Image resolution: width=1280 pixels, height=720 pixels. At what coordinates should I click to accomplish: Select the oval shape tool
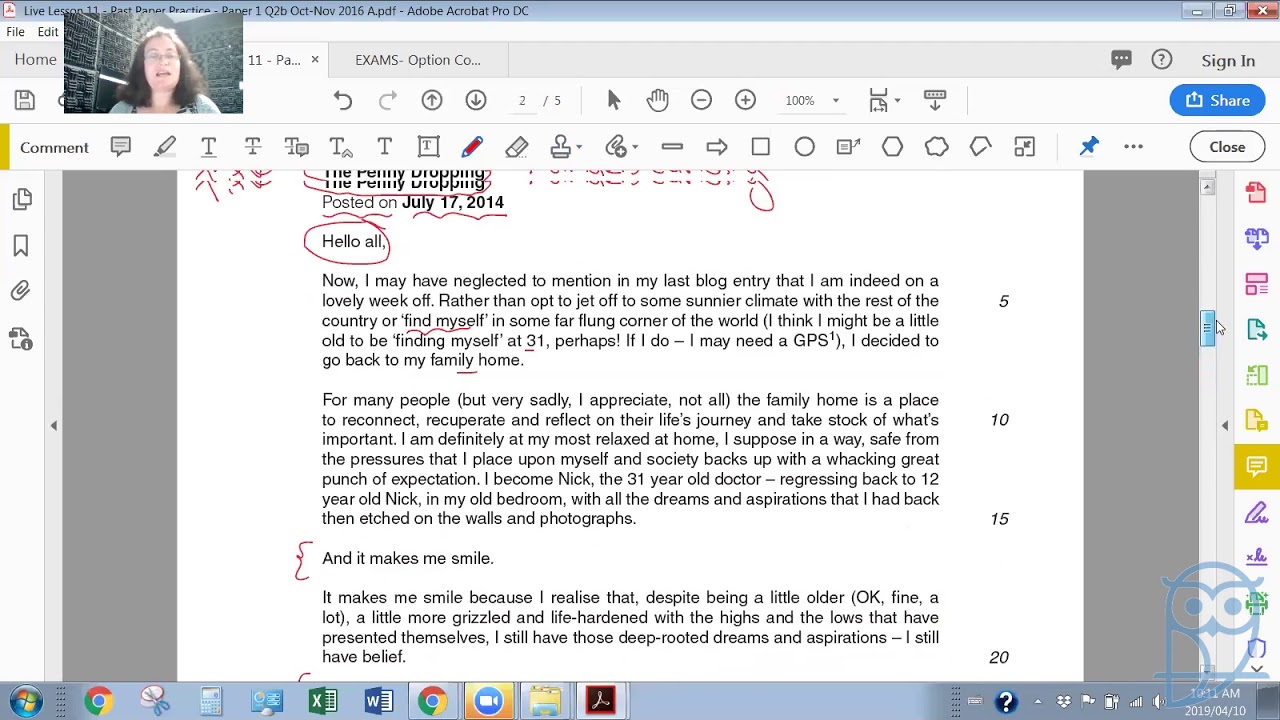[x=805, y=147]
